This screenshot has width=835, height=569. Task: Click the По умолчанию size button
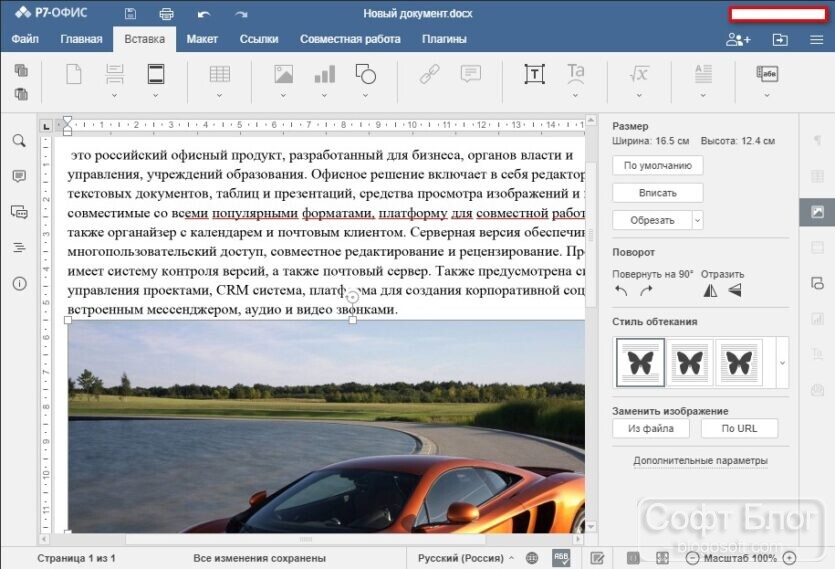658,165
